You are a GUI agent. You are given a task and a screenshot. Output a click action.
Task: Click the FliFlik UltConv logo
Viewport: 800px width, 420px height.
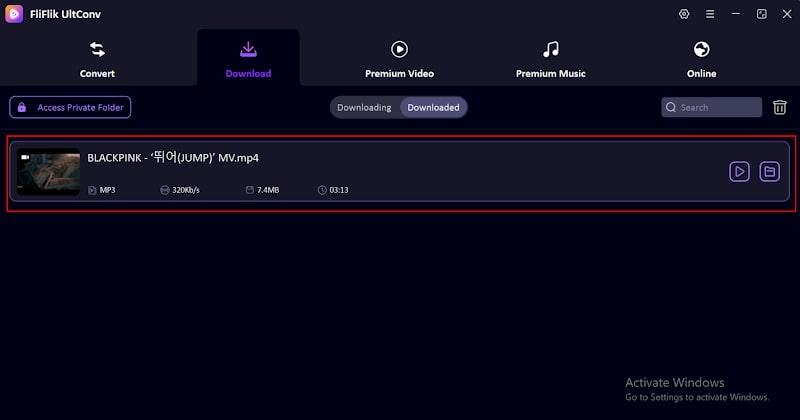[x=14, y=14]
